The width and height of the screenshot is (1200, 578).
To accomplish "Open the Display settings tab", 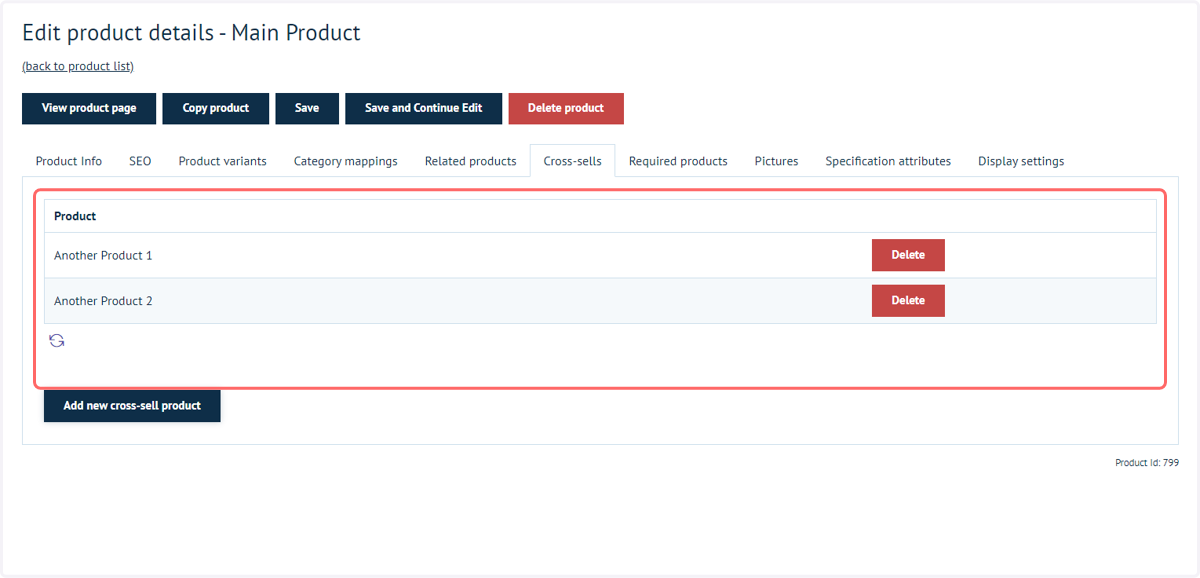I will click(x=1021, y=161).
